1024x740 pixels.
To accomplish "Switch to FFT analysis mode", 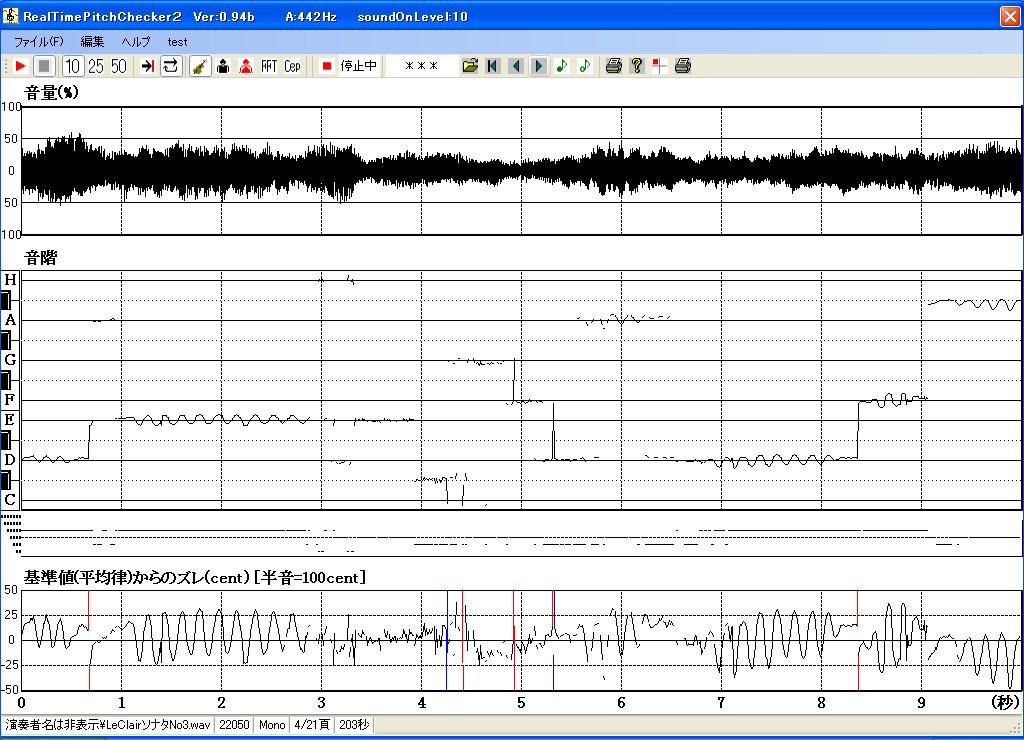I will coord(269,66).
